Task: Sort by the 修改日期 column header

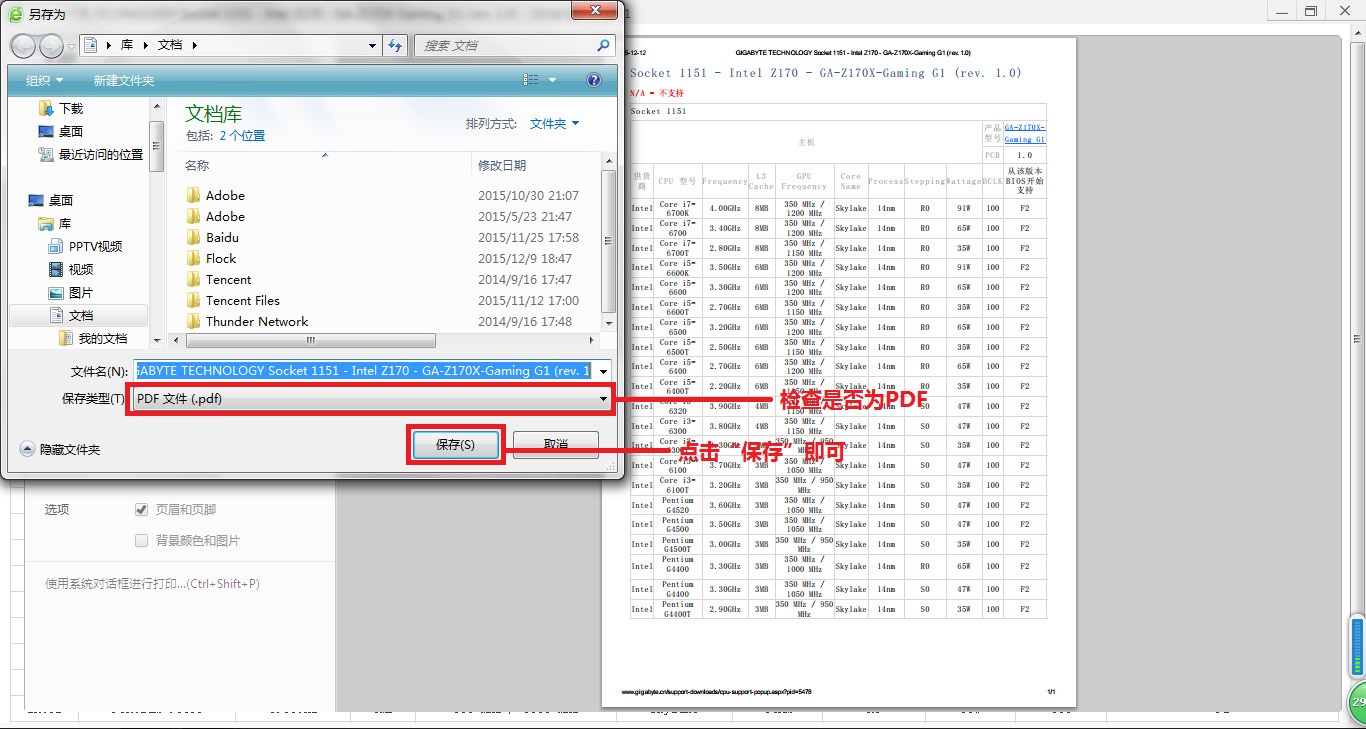Action: [x=502, y=165]
